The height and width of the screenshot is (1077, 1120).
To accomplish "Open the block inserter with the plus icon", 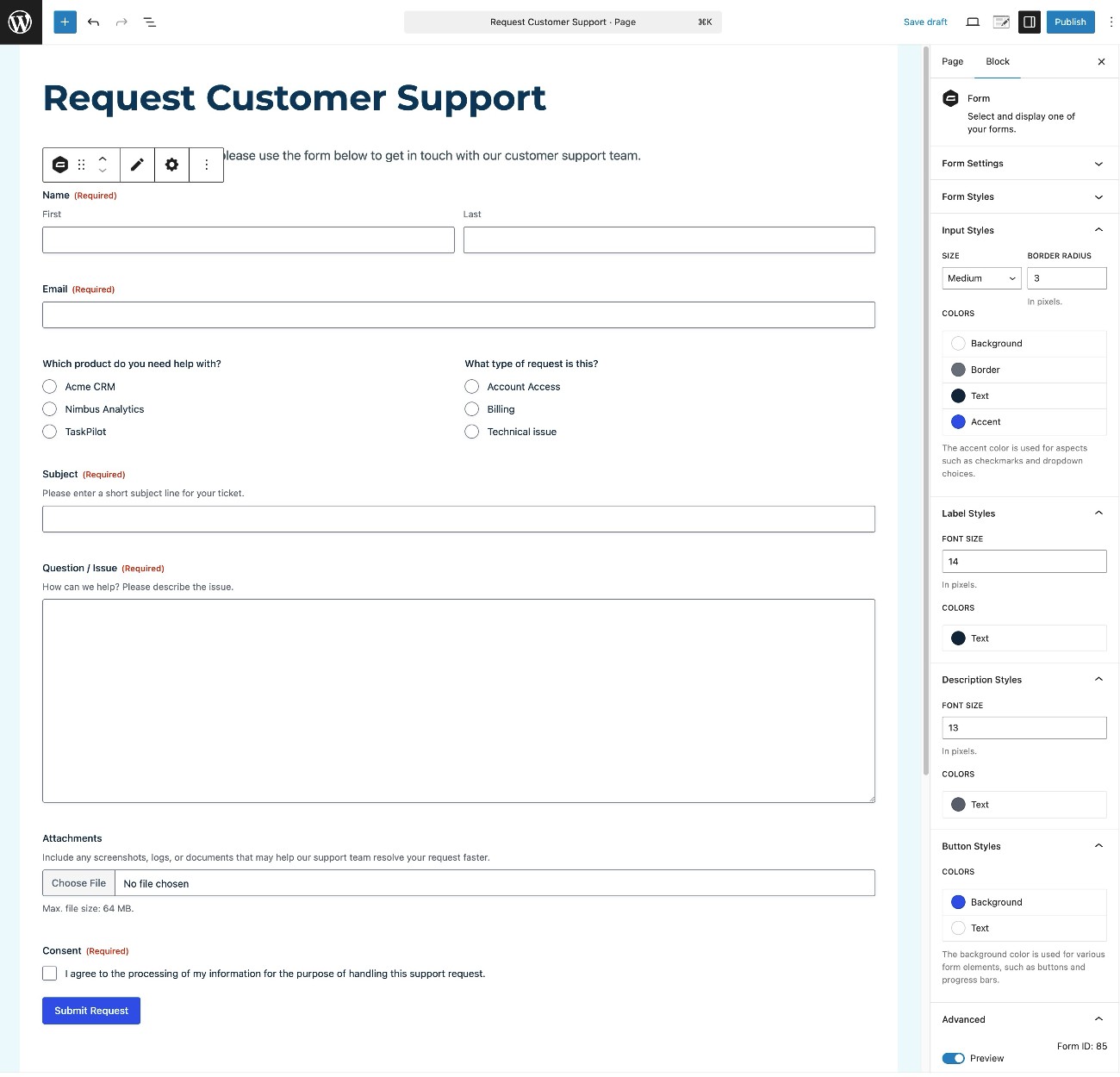I will click(64, 22).
